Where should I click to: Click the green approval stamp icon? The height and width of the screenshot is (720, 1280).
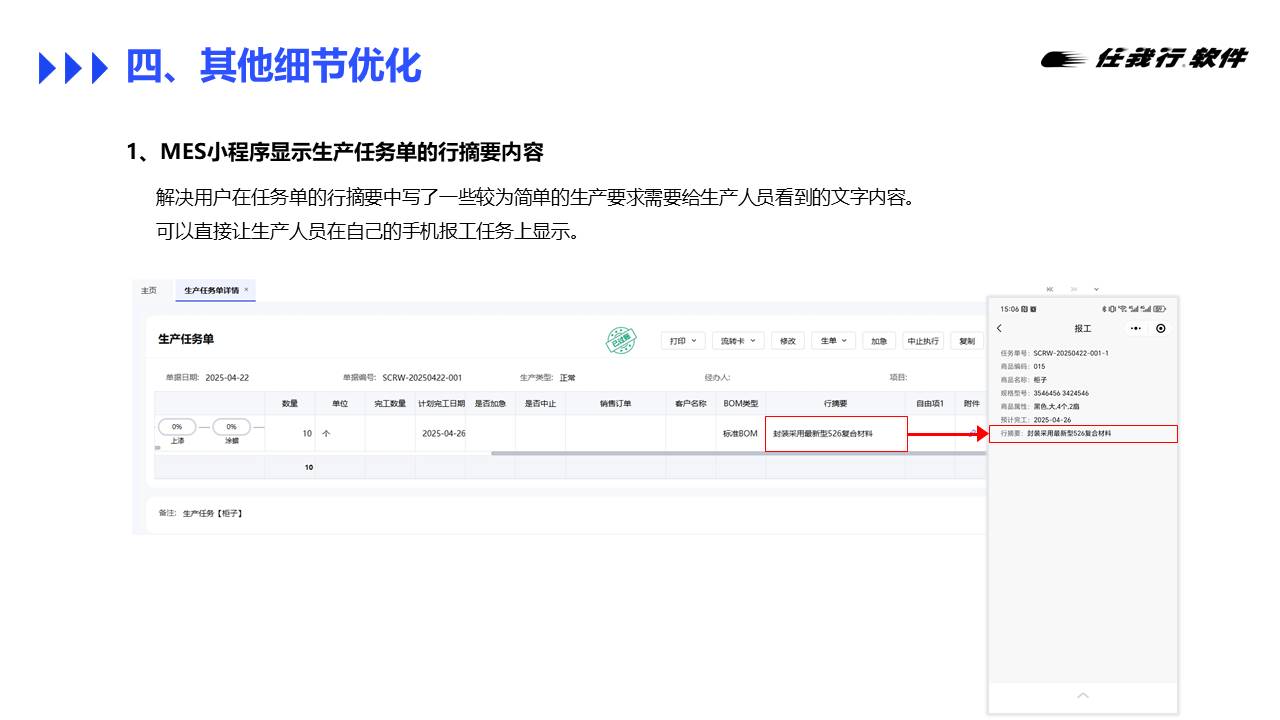(620, 341)
